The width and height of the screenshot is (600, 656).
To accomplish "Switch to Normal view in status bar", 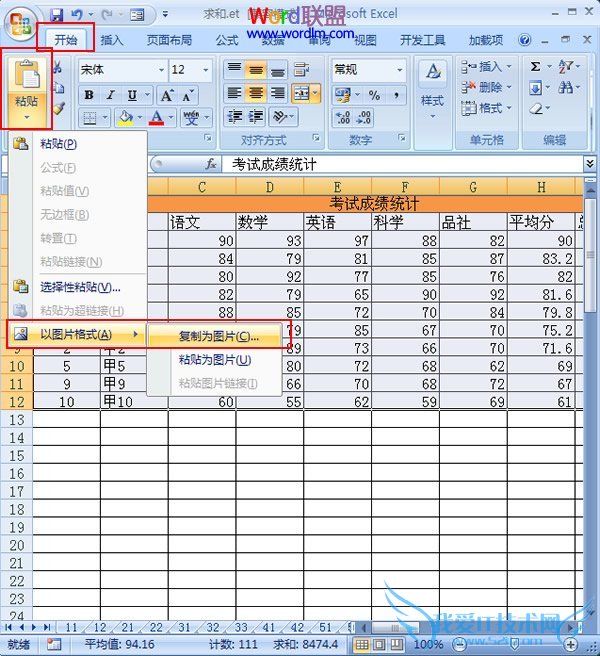I will tap(362, 644).
